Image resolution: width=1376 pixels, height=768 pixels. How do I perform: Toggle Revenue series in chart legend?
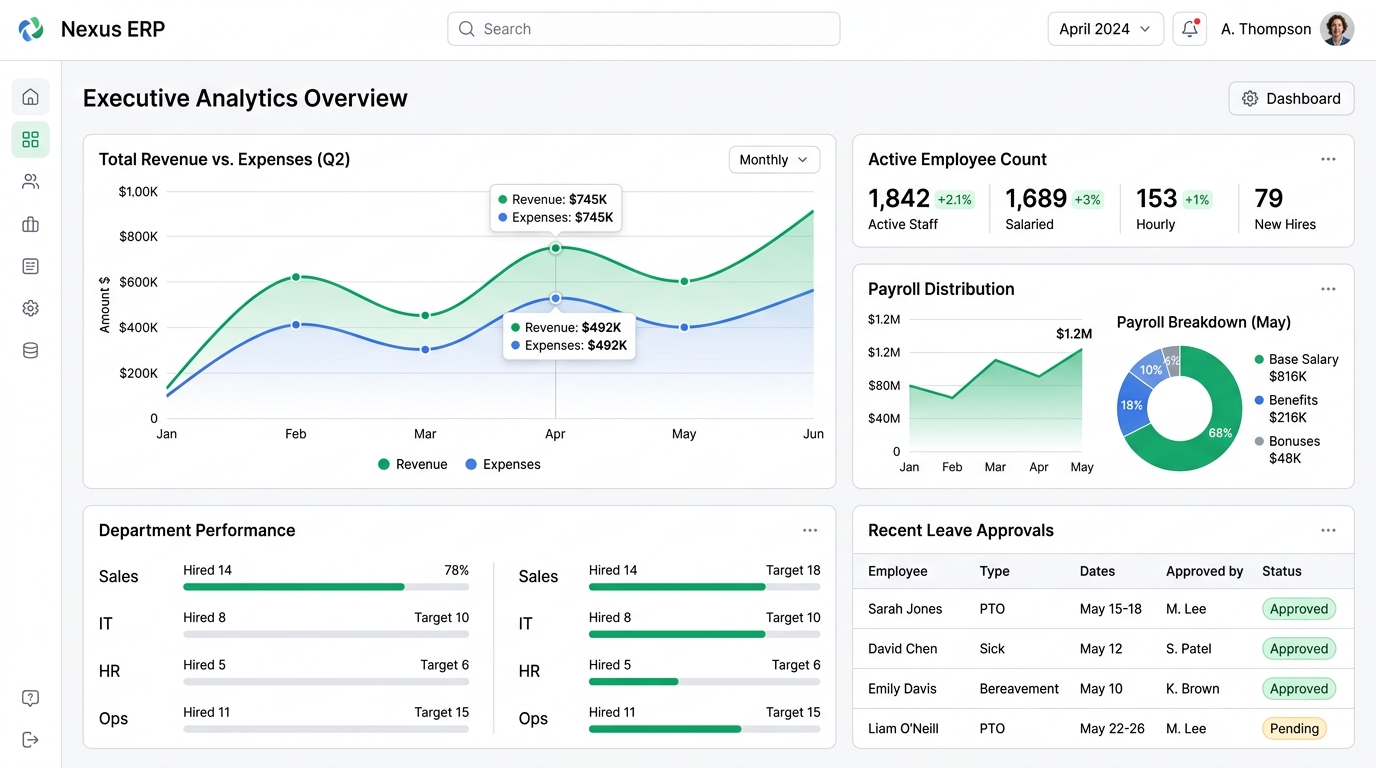[412, 464]
